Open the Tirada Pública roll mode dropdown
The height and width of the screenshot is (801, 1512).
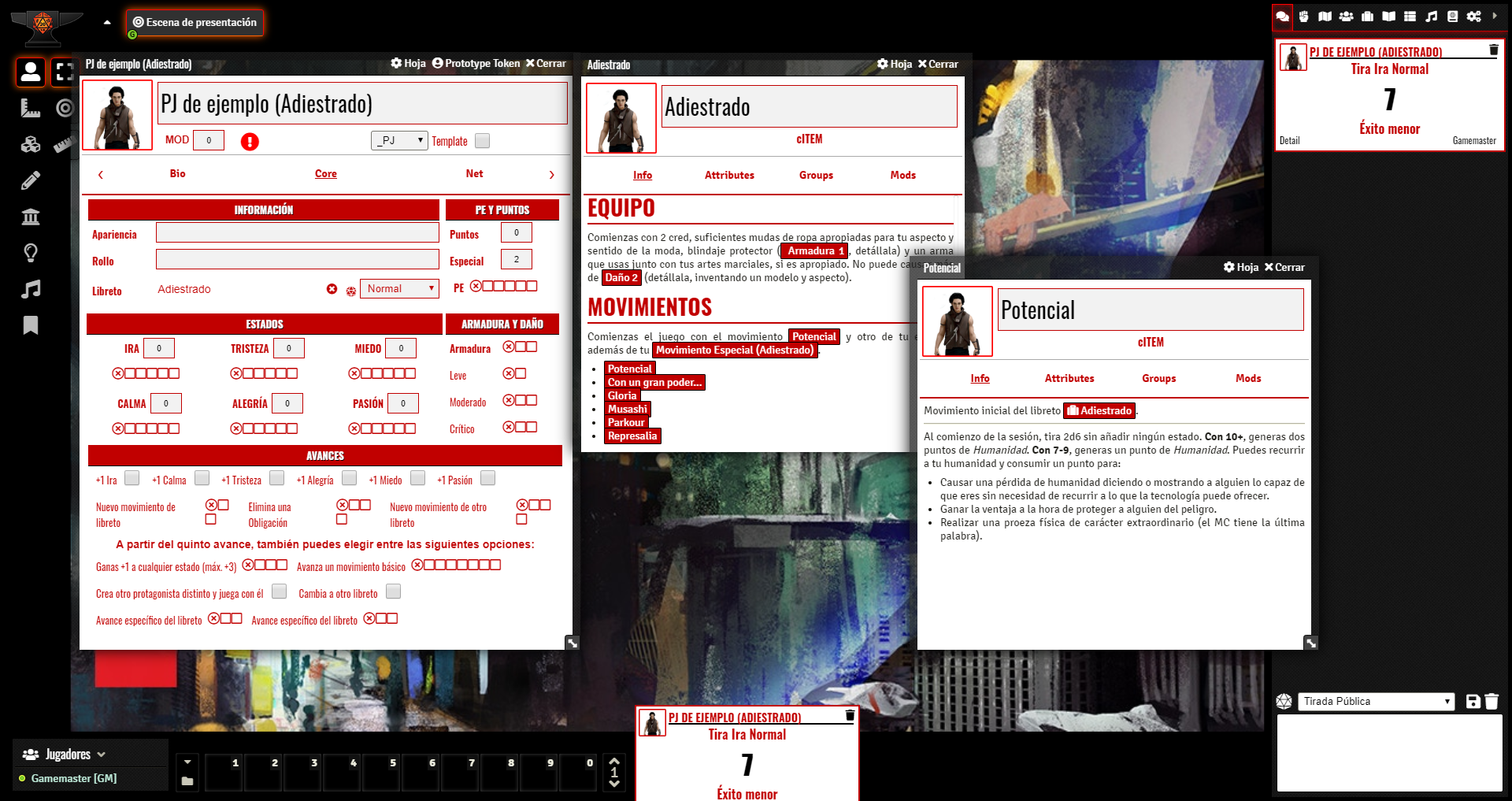(x=1376, y=701)
